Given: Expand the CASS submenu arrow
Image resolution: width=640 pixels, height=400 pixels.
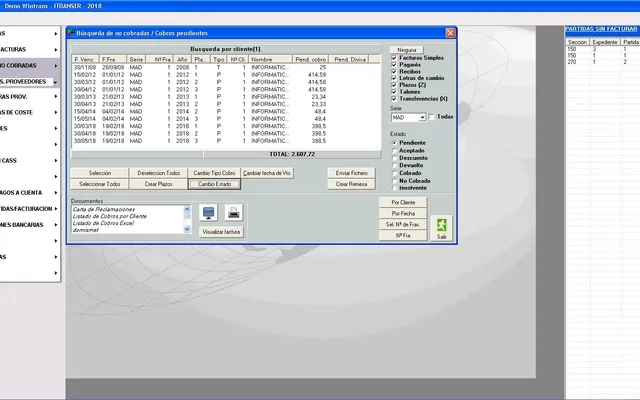Looking at the screenshot, I should click(x=56, y=161).
